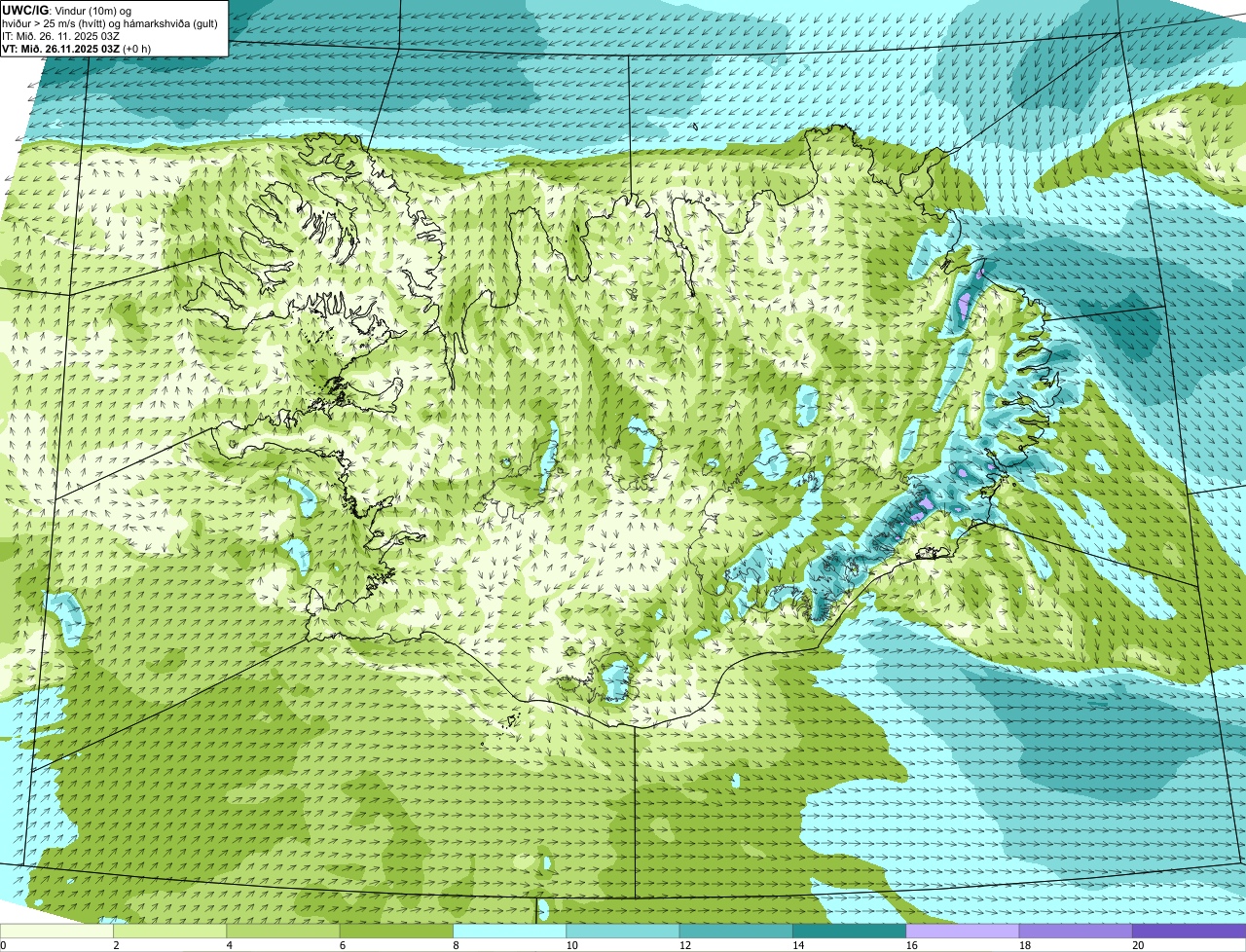
Task: Click the 'IT: Mið. 26. 11. 2025 03Z' line
Action: pos(61,36)
